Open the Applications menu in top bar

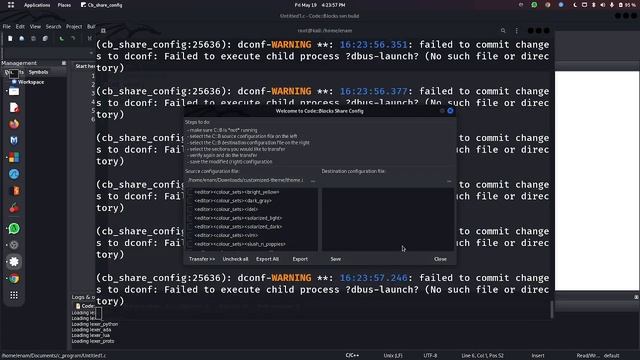(x=37, y=5)
